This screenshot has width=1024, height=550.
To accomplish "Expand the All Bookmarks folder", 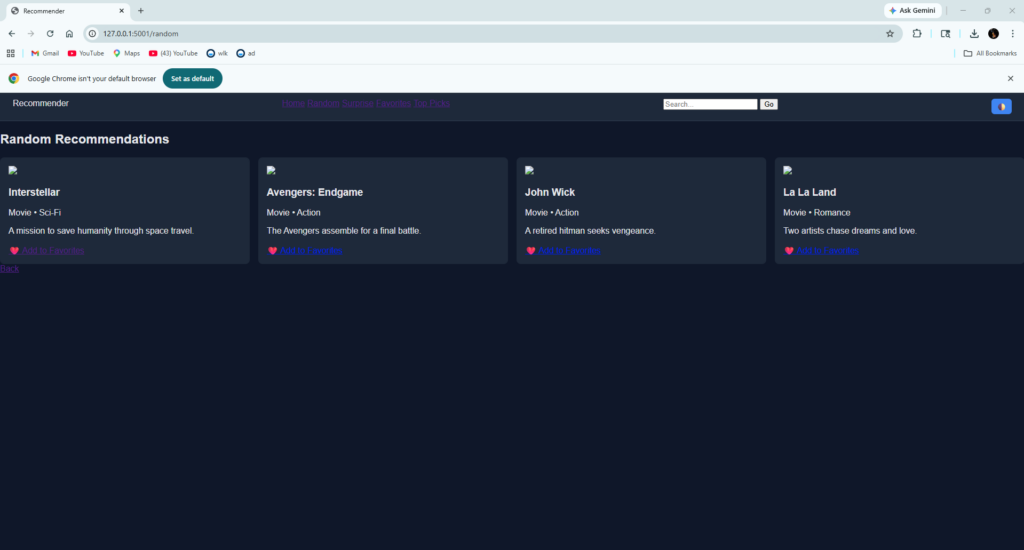I will pos(990,53).
